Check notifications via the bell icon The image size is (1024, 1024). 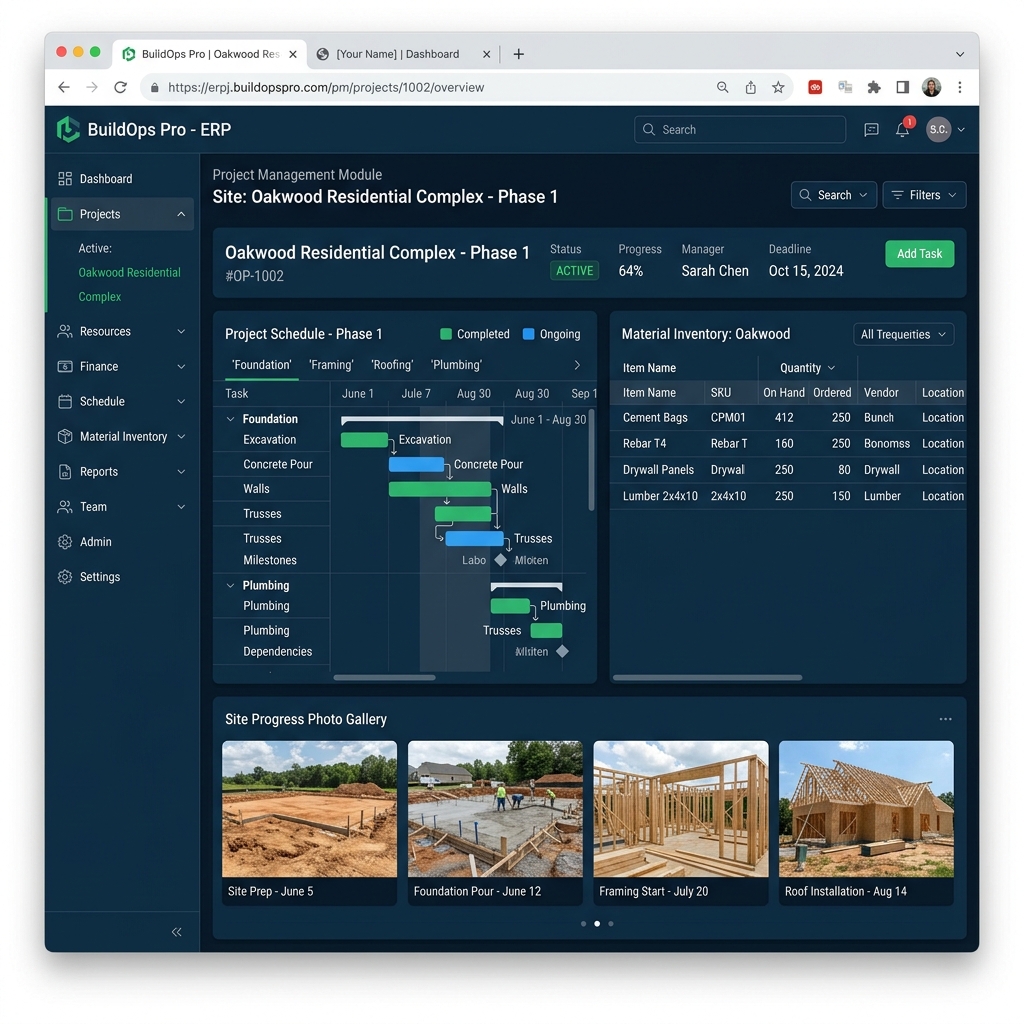click(901, 129)
